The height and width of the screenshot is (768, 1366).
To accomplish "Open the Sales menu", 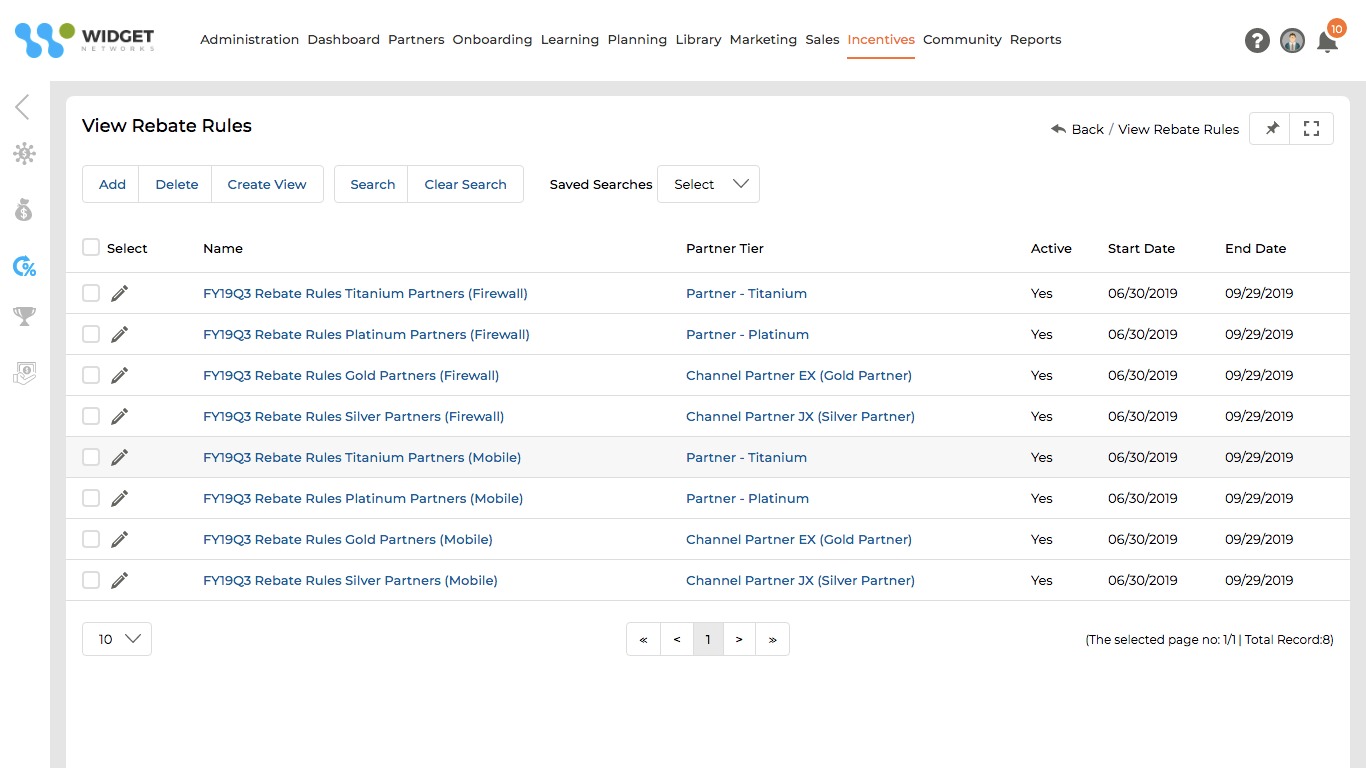I will [822, 40].
